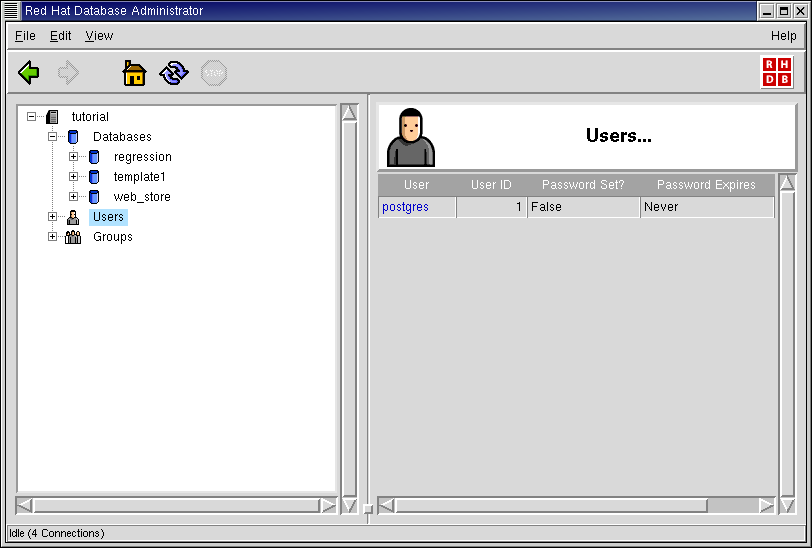Viewport: 812px width, 548px height.
Task: Open the File menu
Action: point(25,36)
